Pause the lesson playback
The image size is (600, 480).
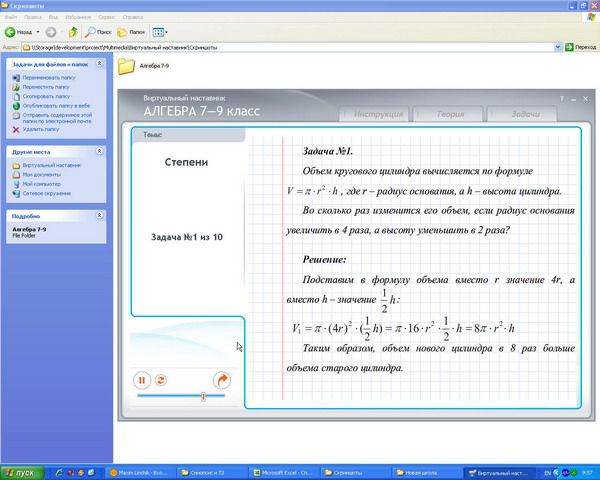coord(142,380)
